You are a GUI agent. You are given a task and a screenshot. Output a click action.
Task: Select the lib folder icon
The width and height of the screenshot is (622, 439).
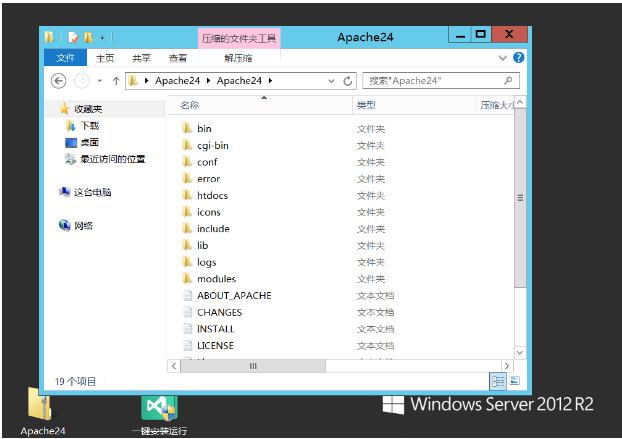point(187,245)
